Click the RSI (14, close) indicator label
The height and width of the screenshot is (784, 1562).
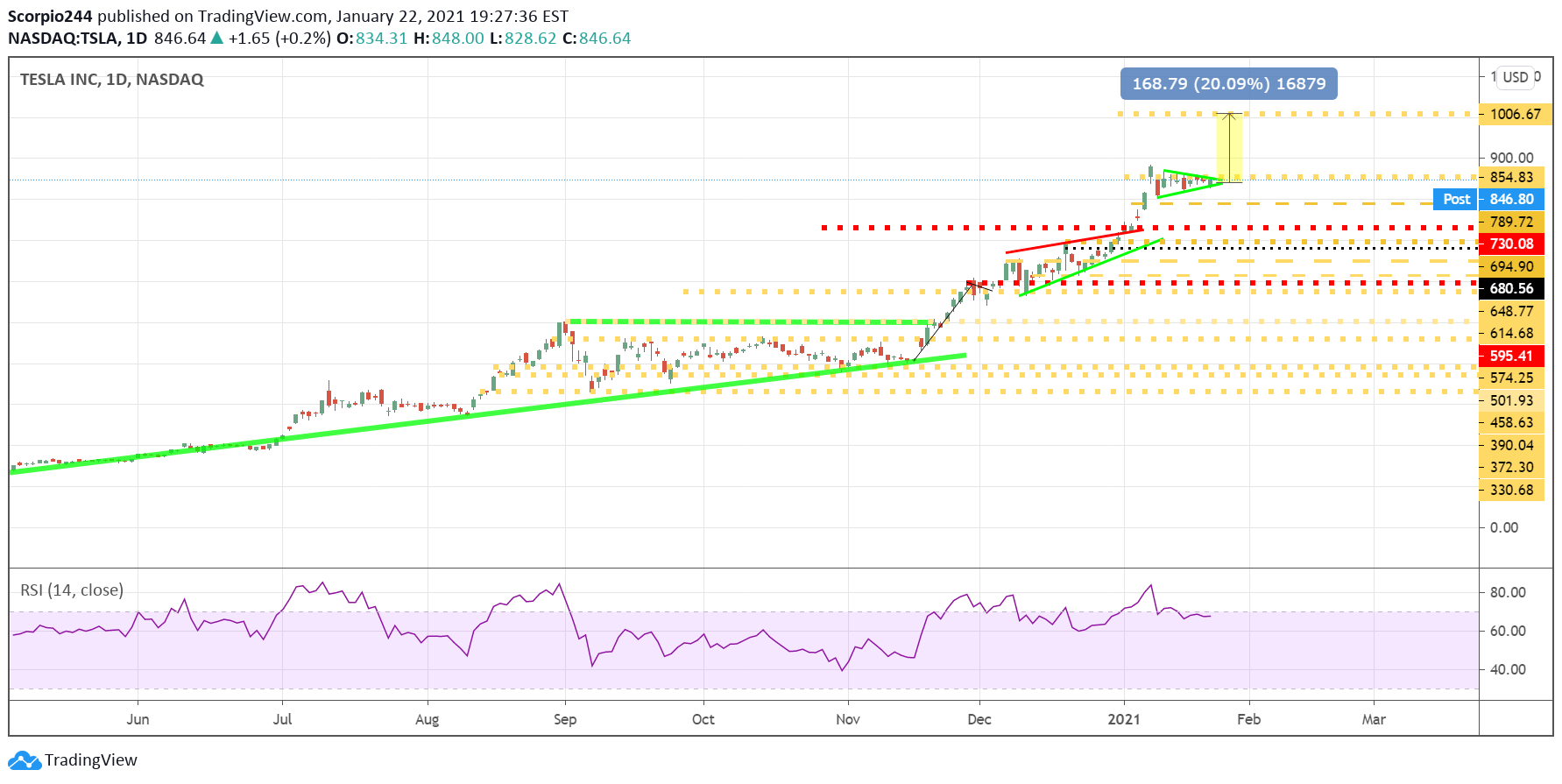72,590
